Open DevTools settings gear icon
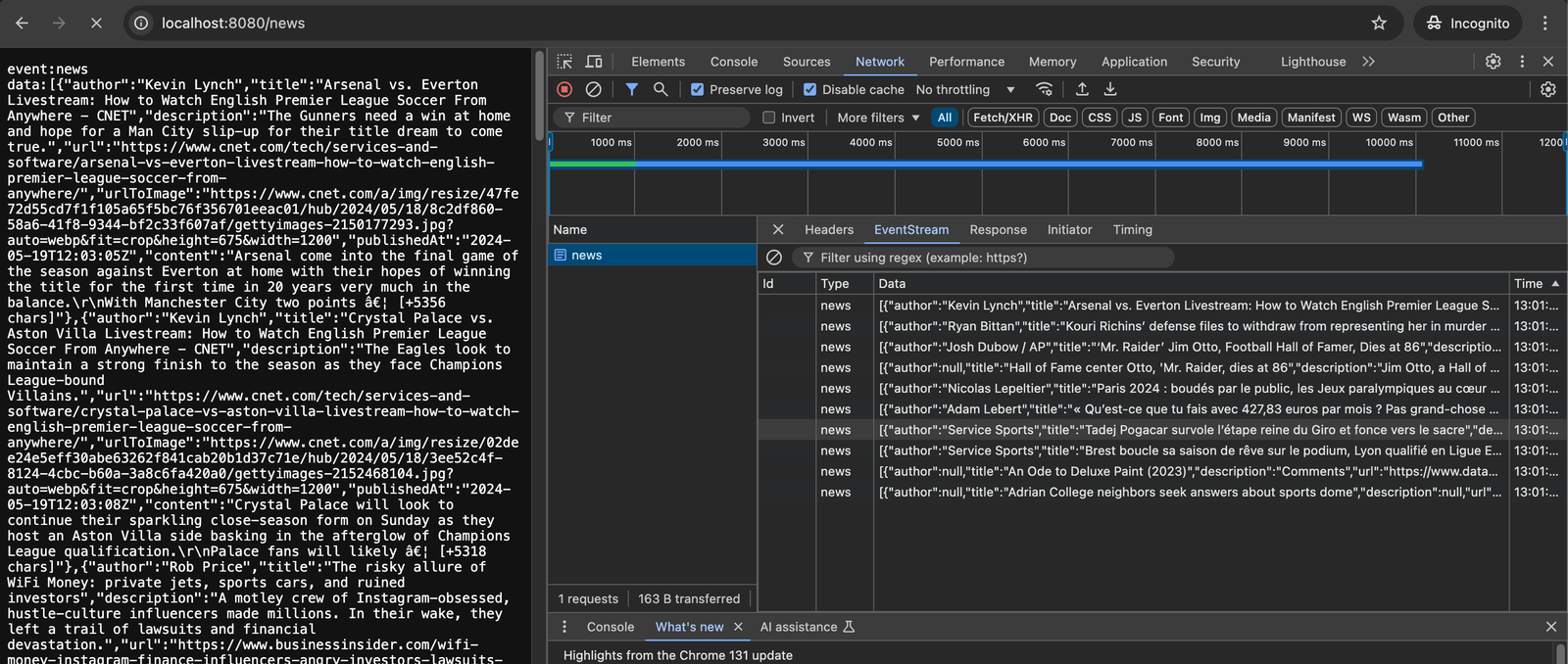The width and height of the screenshot is (1568, 664). click(1493, 62)
